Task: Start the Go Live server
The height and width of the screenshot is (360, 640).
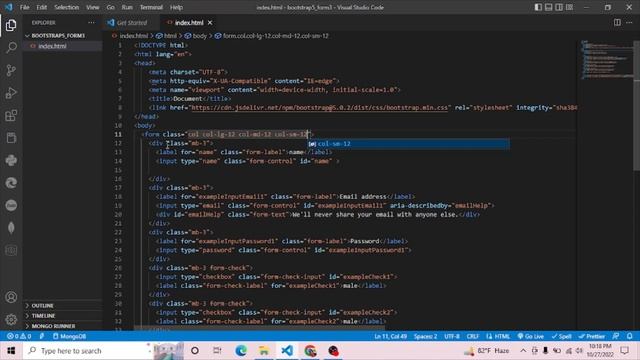Action: click(530, 336)
